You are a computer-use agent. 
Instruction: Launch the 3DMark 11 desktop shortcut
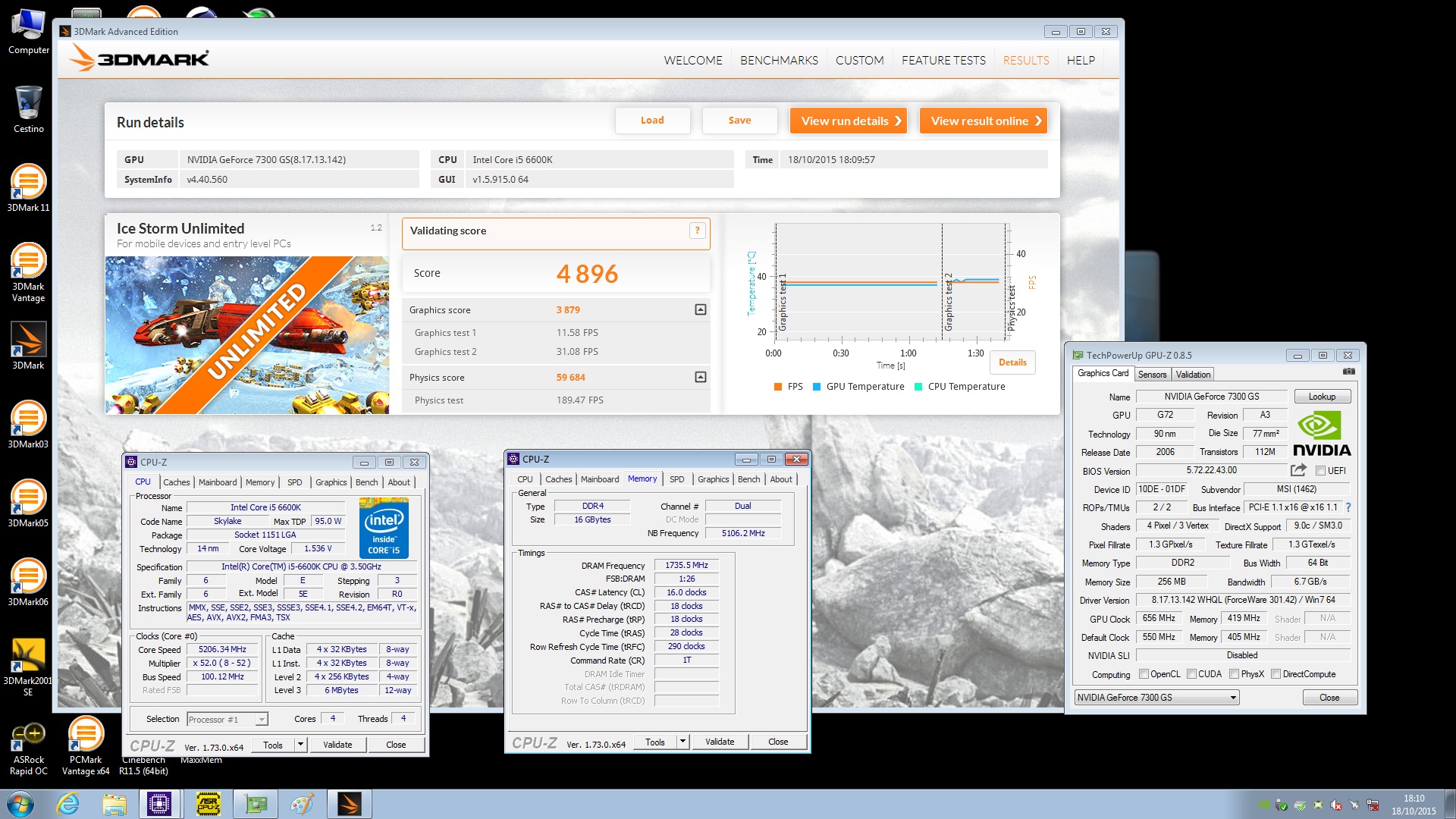(28, 188)
